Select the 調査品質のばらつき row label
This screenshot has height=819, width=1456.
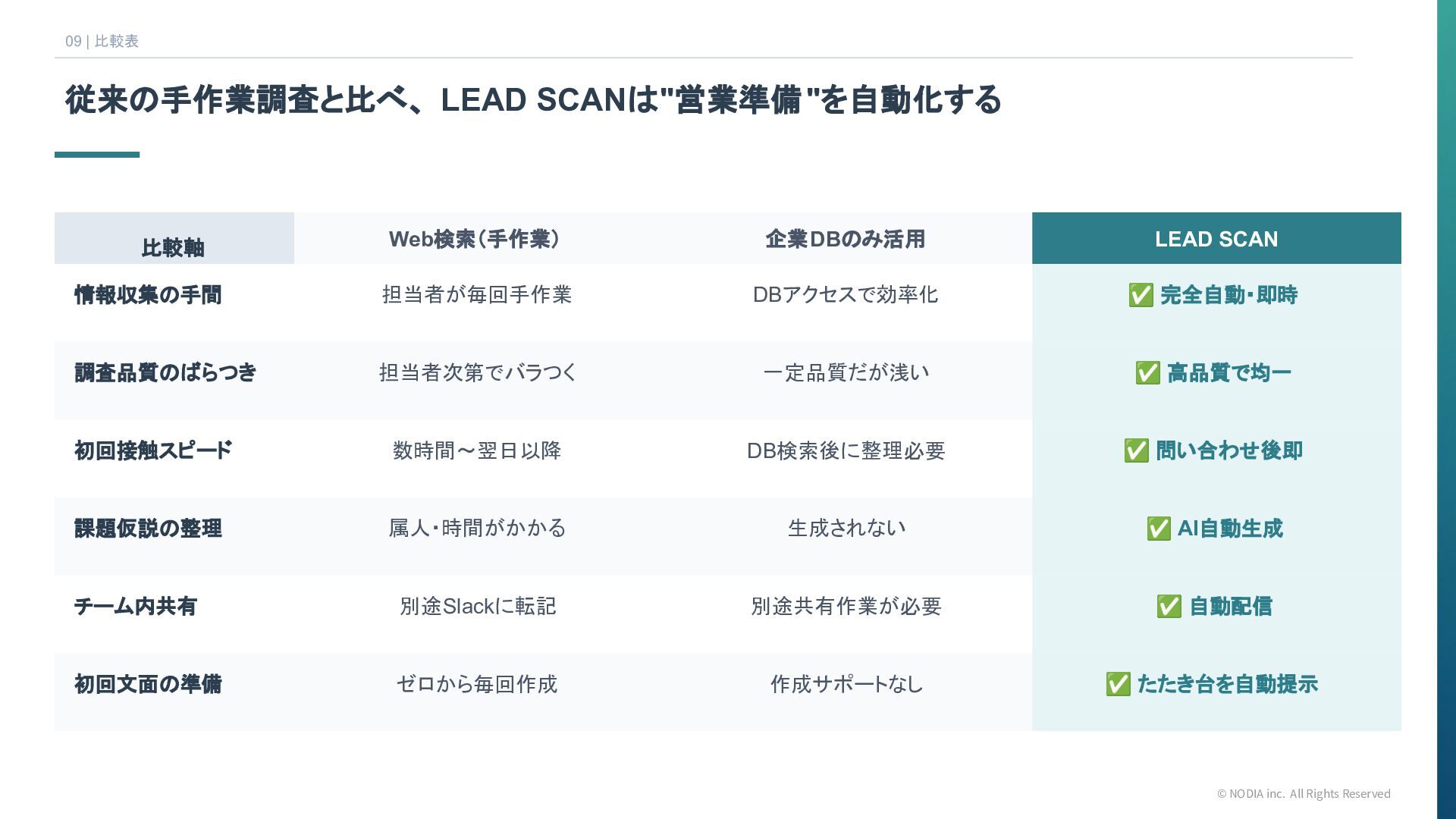(x=165, y=373)
